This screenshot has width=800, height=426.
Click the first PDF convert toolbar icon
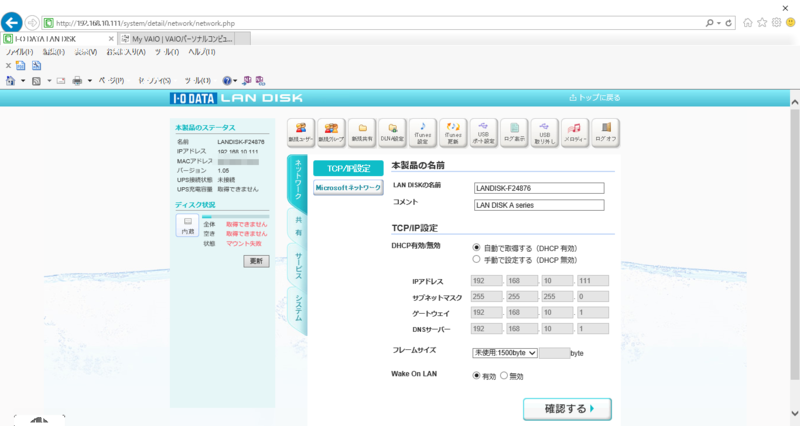[20, 65]
